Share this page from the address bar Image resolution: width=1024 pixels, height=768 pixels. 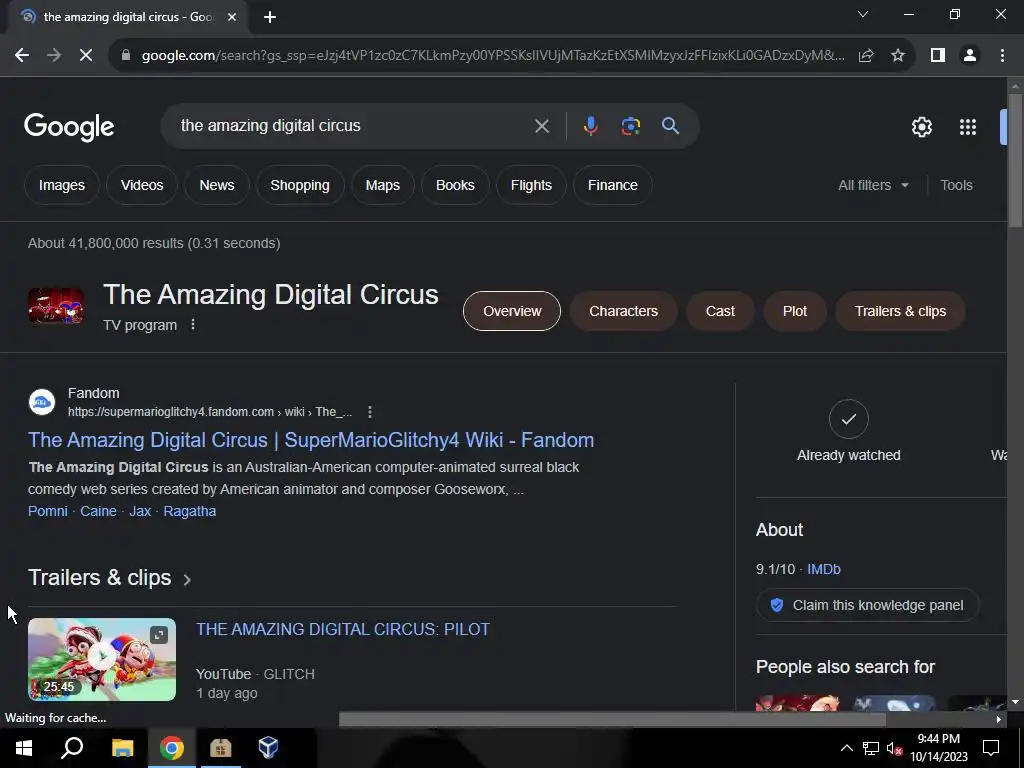pos(866,56)
